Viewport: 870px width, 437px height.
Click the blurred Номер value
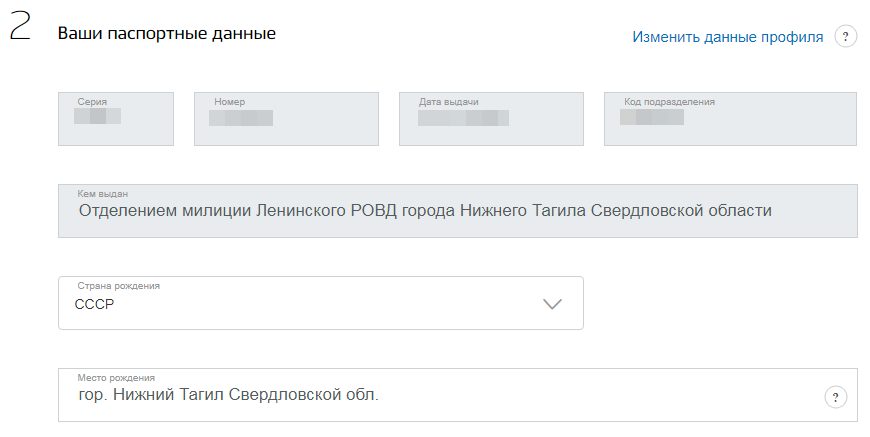[241, 118]
